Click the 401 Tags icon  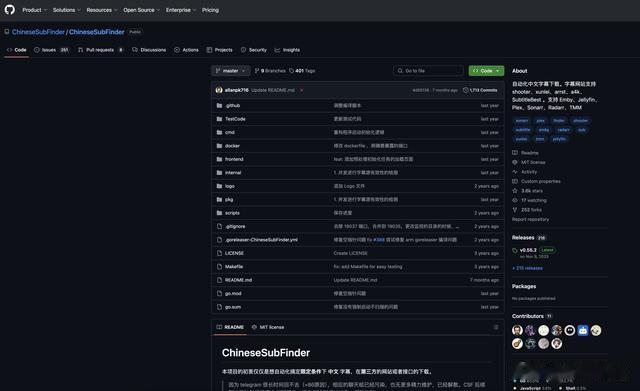point(291,71)
